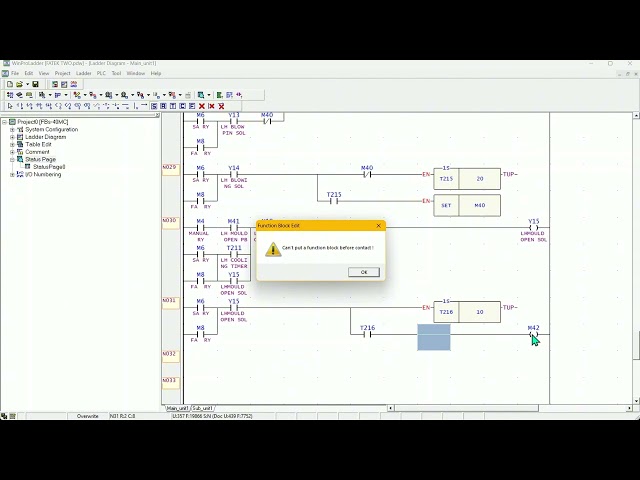Switch to the Sub_unit1 tab
Image resolution: width=640 pixels, height=480 pixels.
pyautogui.click(x=202, y=408)
